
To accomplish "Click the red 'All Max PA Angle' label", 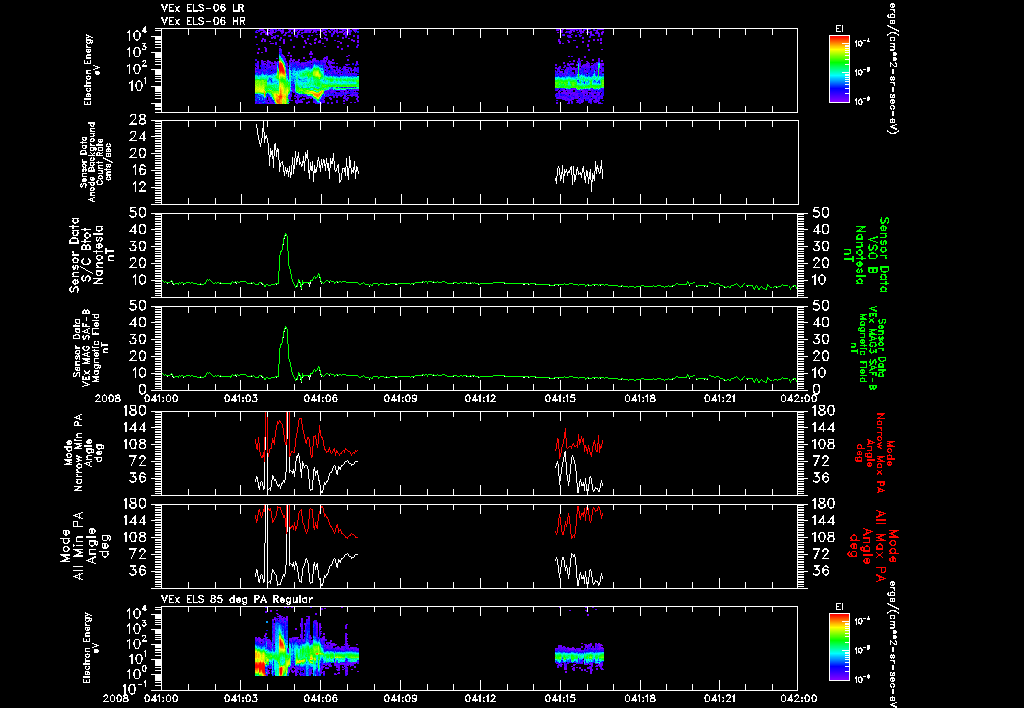I will [872, 545].
